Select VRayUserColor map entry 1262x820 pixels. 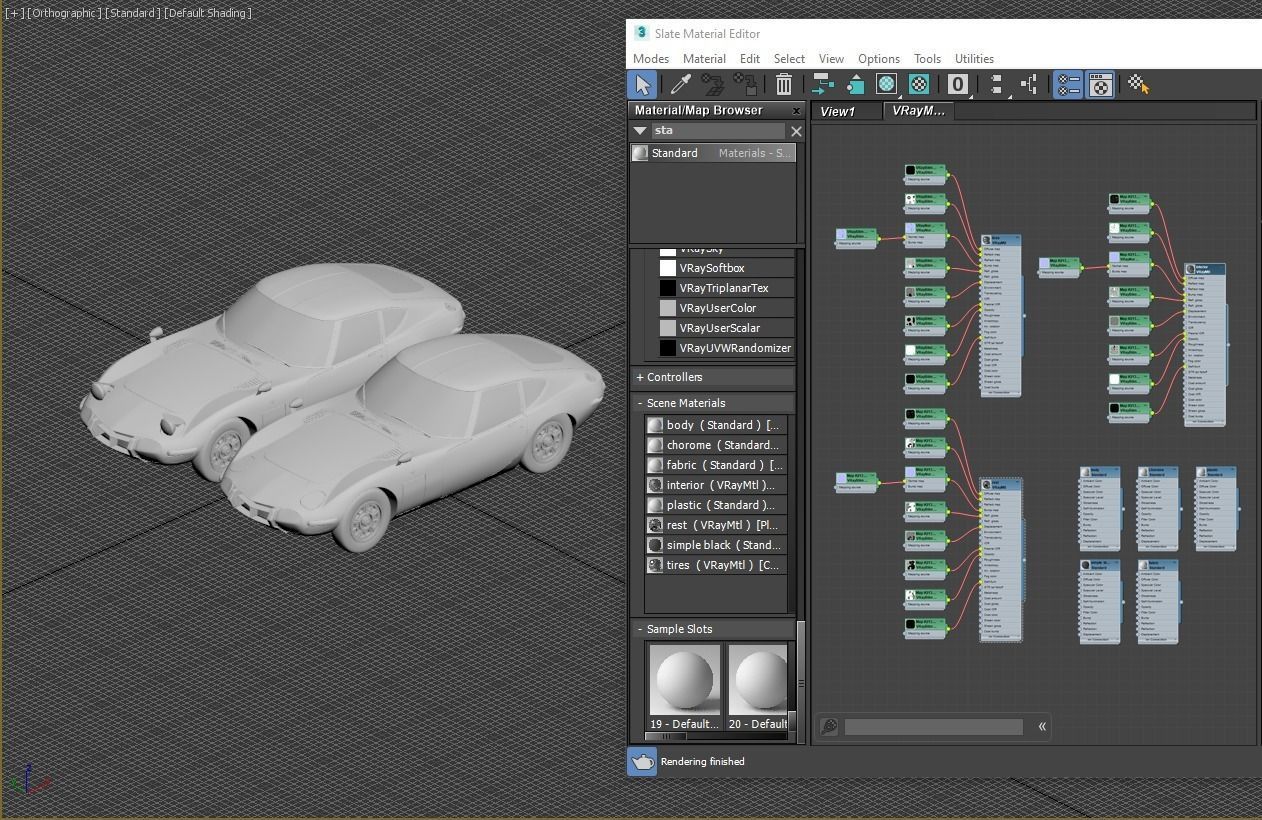(x=726, y=308)
